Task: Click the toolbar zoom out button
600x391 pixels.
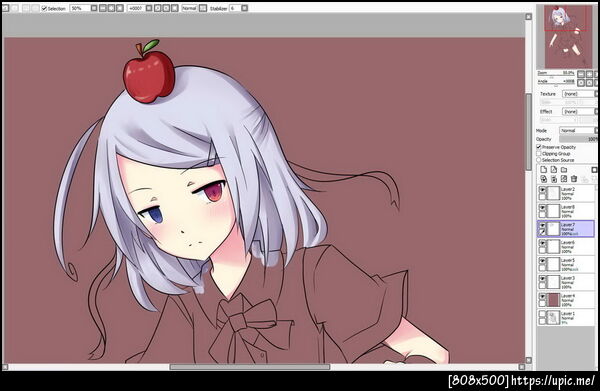Action: 103,8
